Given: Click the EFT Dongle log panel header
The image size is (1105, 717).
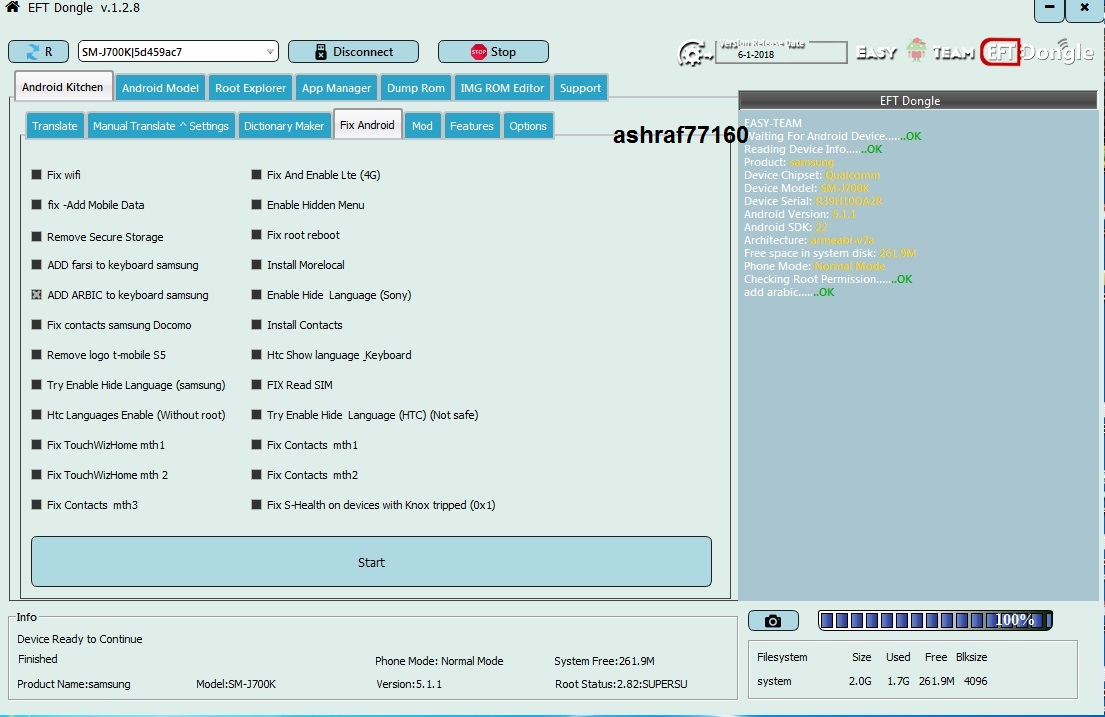Looking at the screenshot, I should 917,100.
